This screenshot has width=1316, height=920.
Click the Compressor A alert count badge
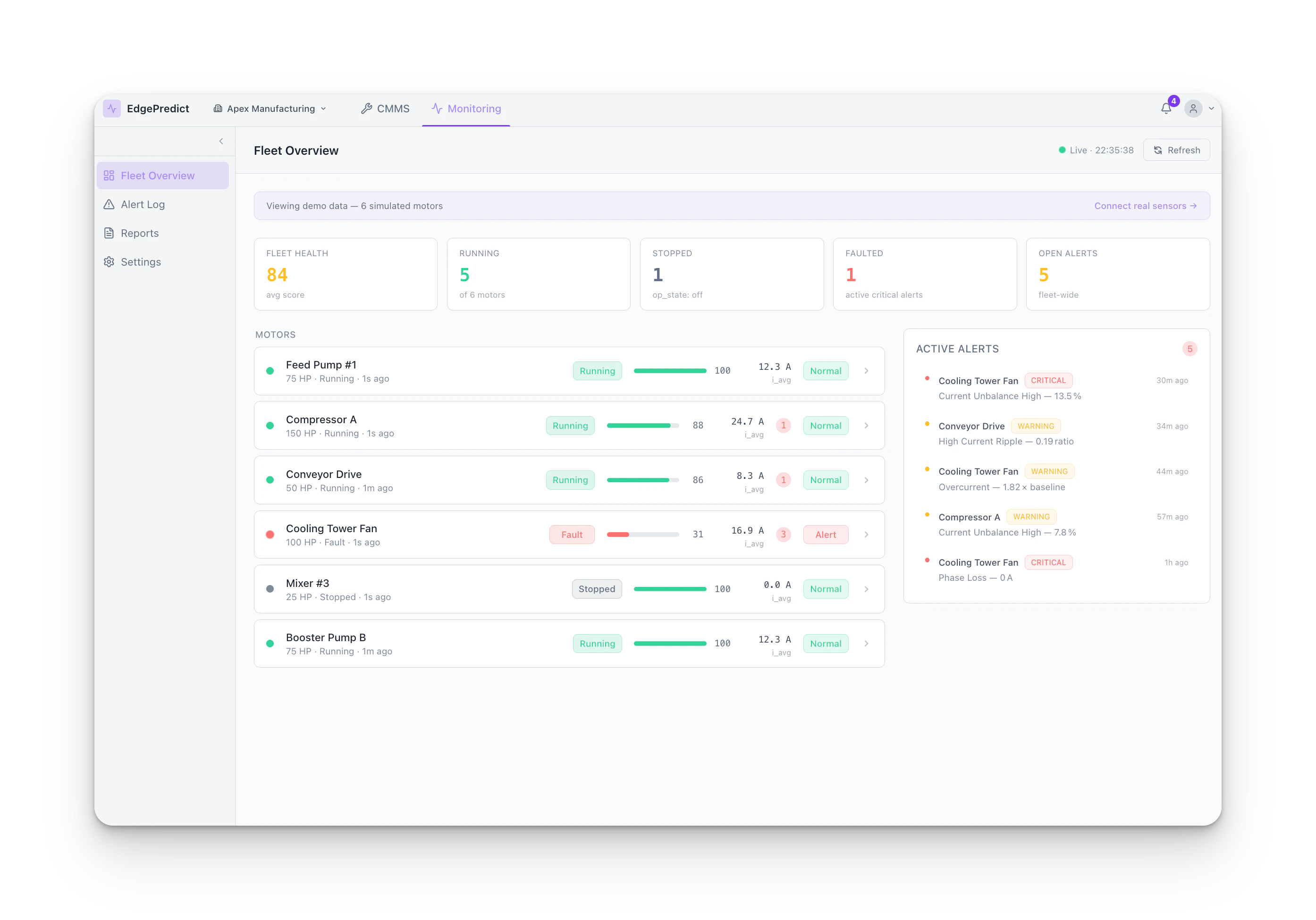(x=783, y=426)
